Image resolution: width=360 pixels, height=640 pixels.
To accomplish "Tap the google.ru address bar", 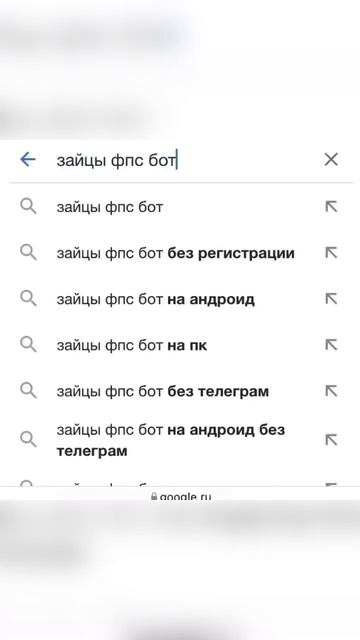I will coord(181,496).
